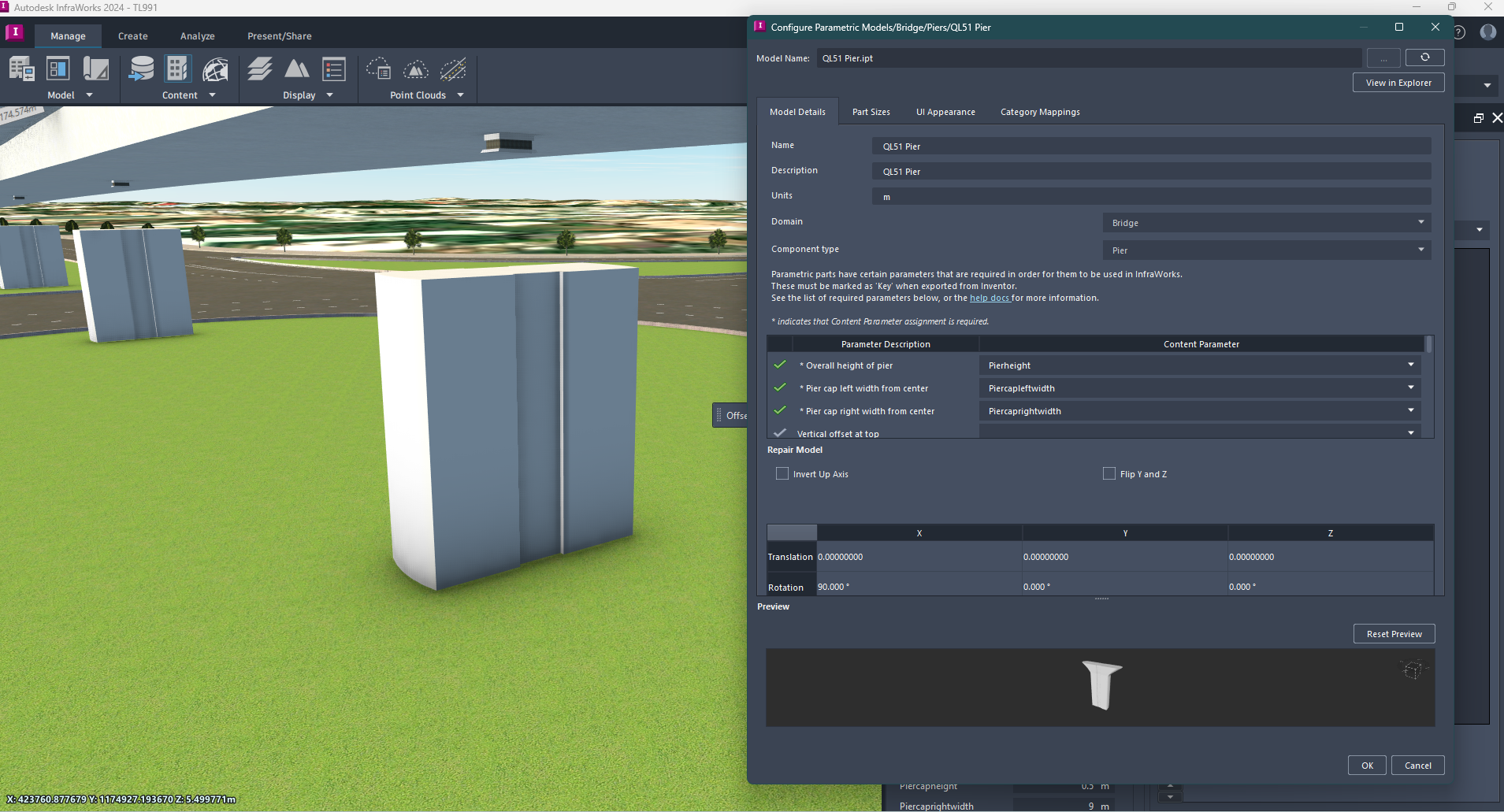Follow the help docs link
The image size is (1504, 812).
pyautogui.click(x=989, y=298)
